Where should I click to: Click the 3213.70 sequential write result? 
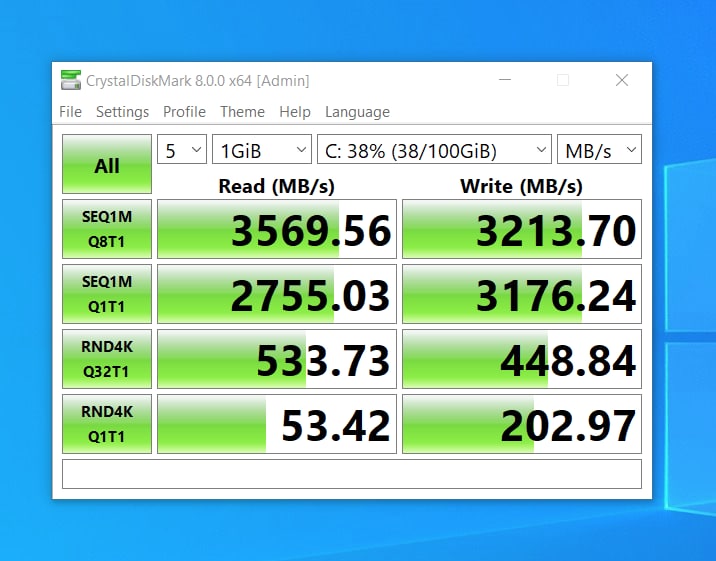tap(522, 229)
